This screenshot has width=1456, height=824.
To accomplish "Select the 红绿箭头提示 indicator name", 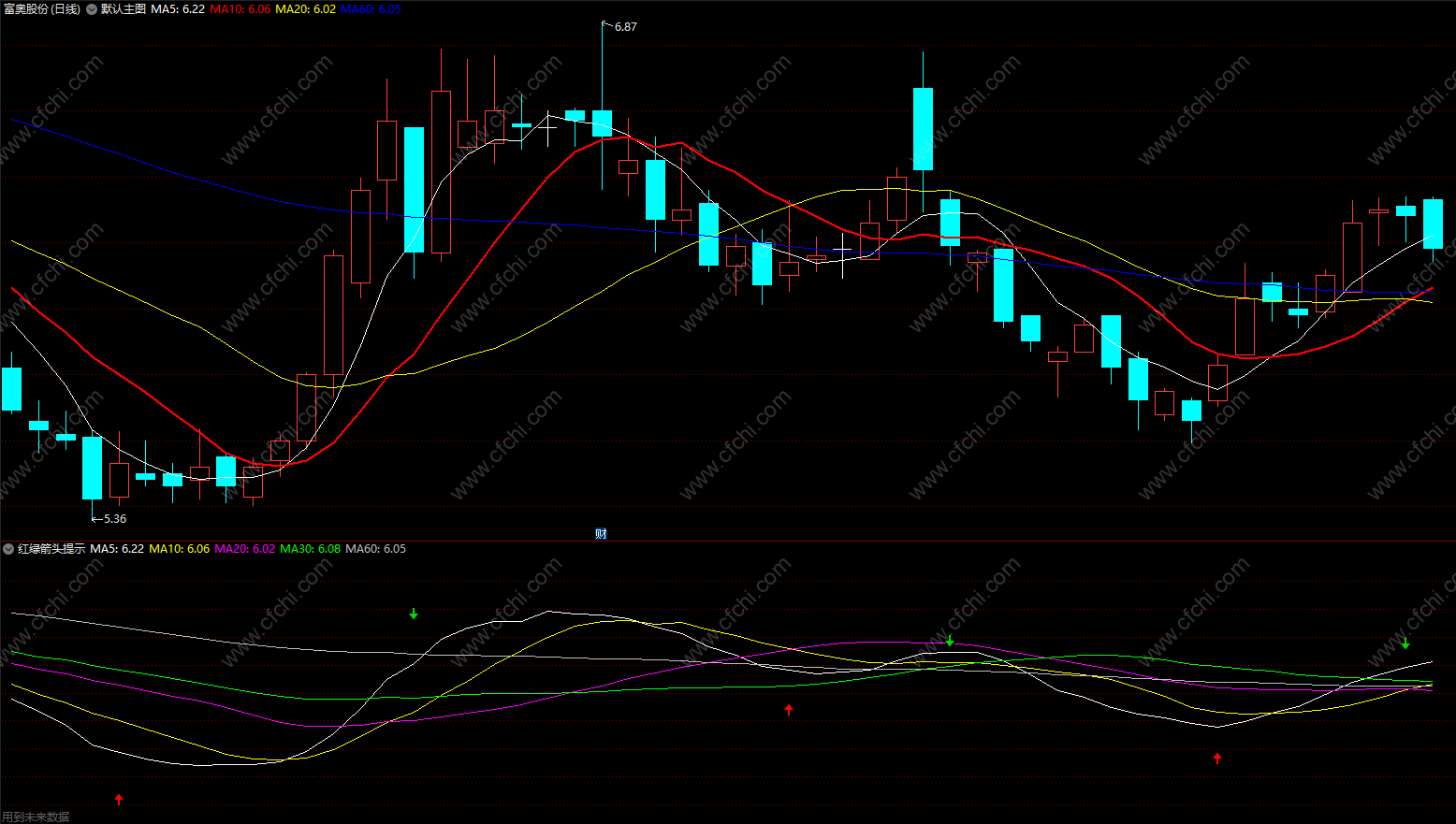I will click(x=51, y=549).
